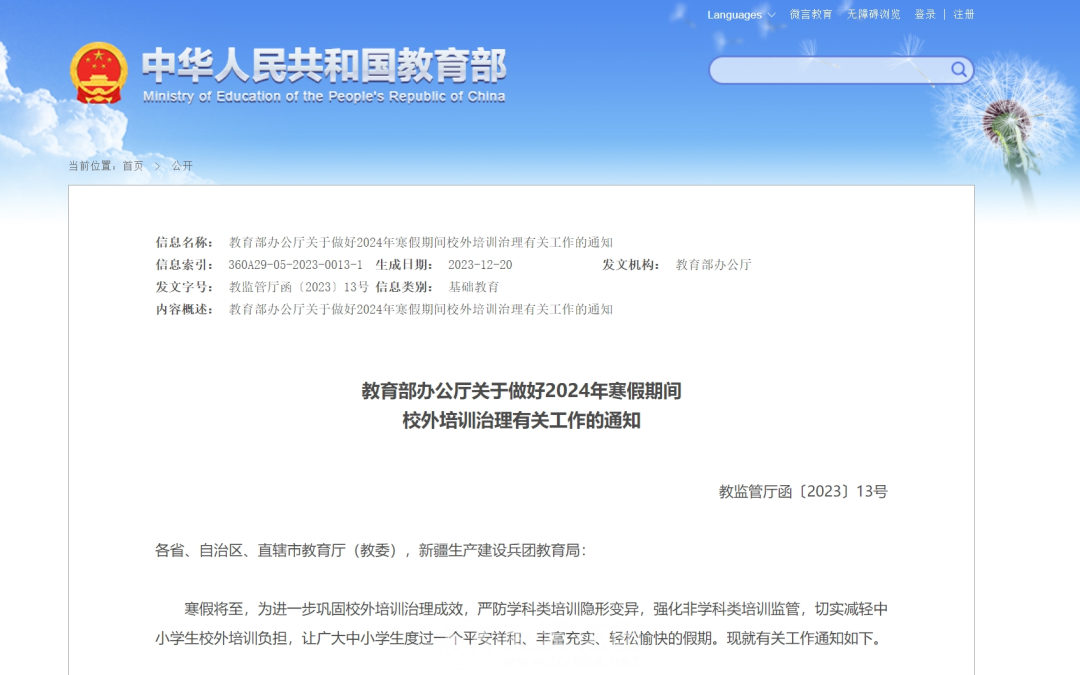Click the national emblem logo
This screenshot has width=1080, height=675.
pos(98,73)
